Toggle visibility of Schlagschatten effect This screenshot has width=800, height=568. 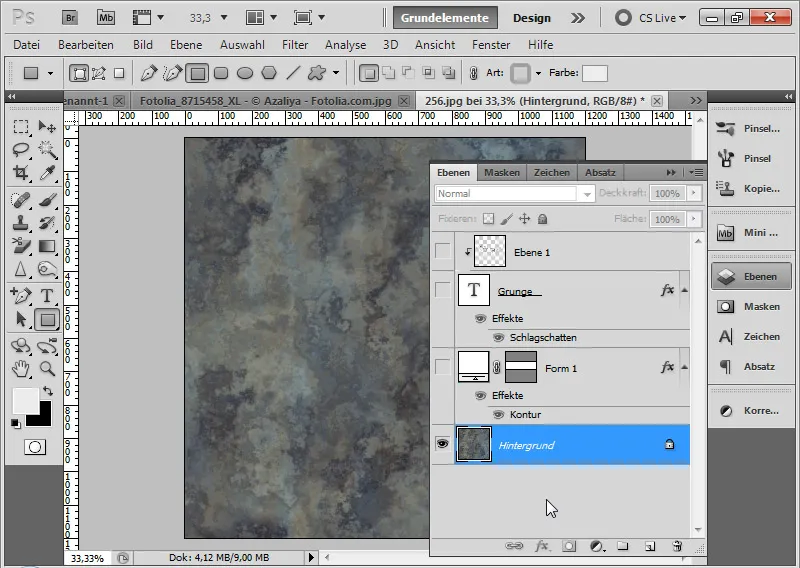pyautogui.click(x=497, y=337)
